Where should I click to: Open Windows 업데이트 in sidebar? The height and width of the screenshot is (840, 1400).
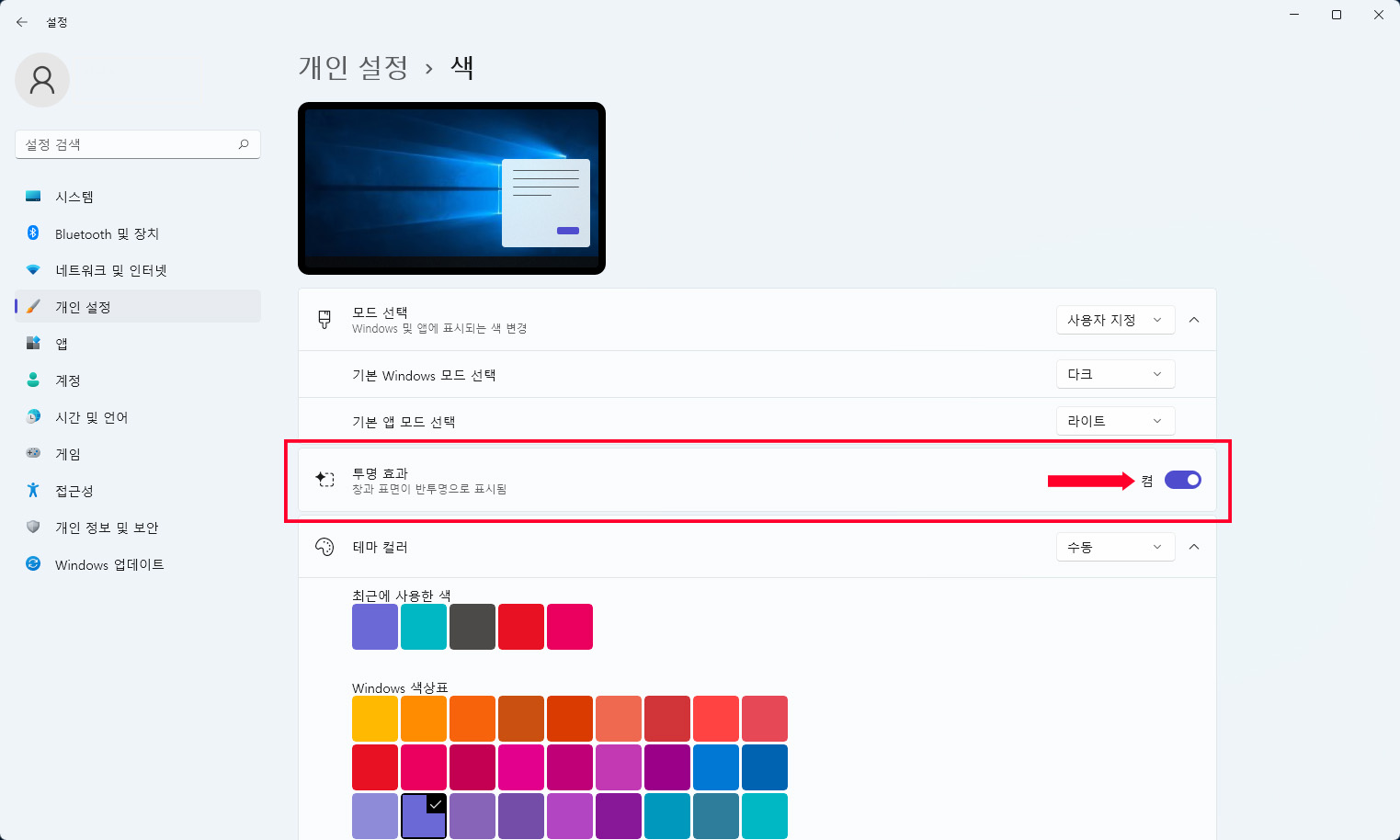tap(138, 564)
